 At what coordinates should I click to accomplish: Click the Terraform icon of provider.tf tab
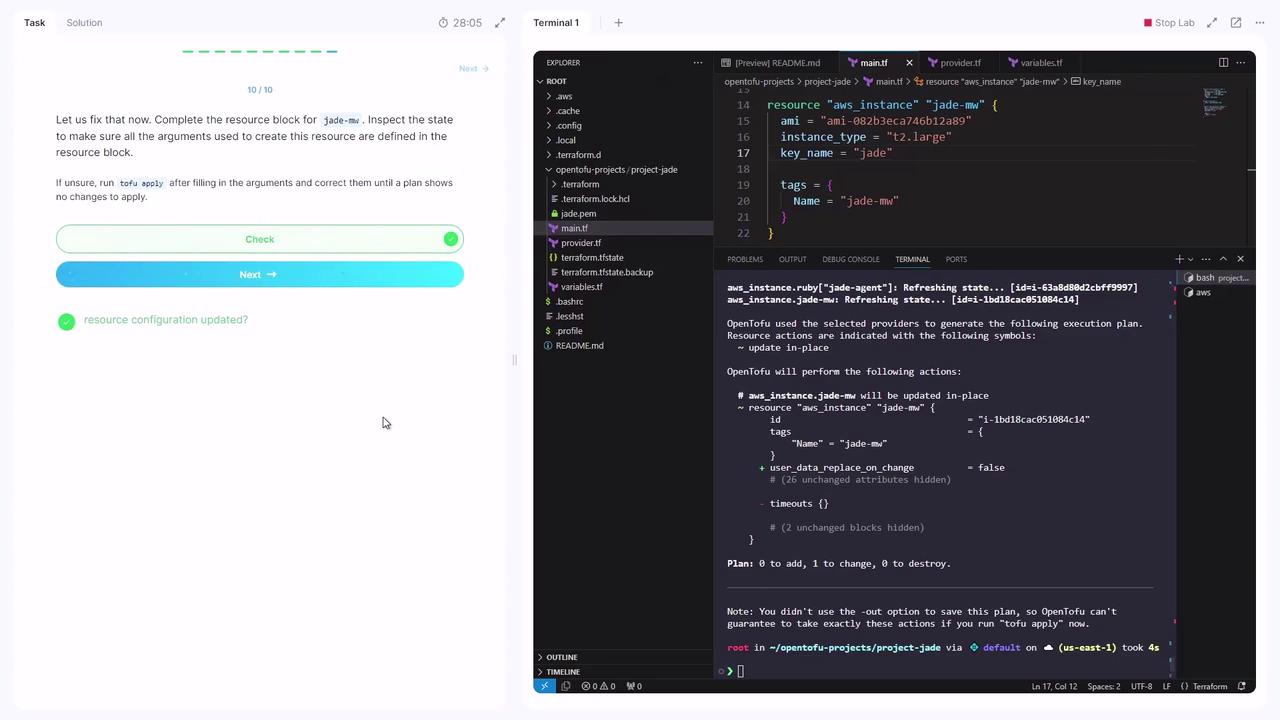click(x=932, y=63)
